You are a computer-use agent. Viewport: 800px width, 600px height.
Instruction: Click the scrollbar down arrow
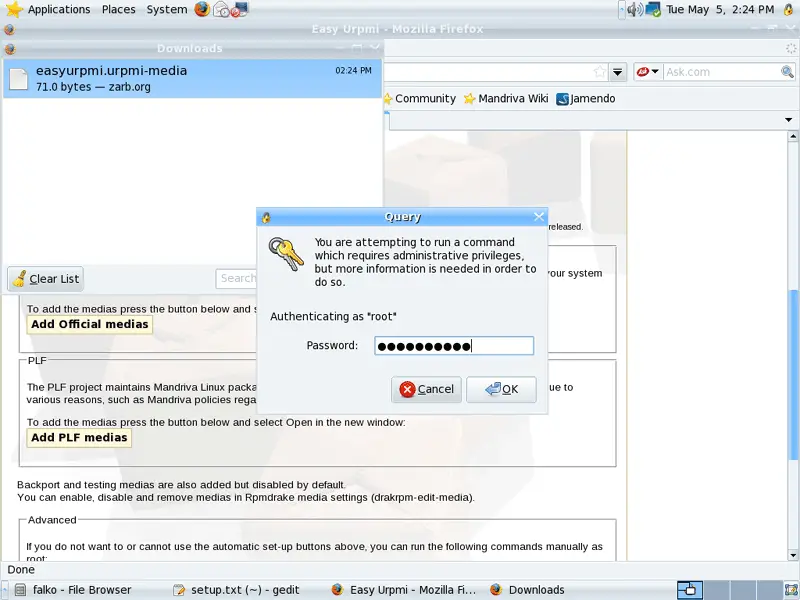[792, 555]
